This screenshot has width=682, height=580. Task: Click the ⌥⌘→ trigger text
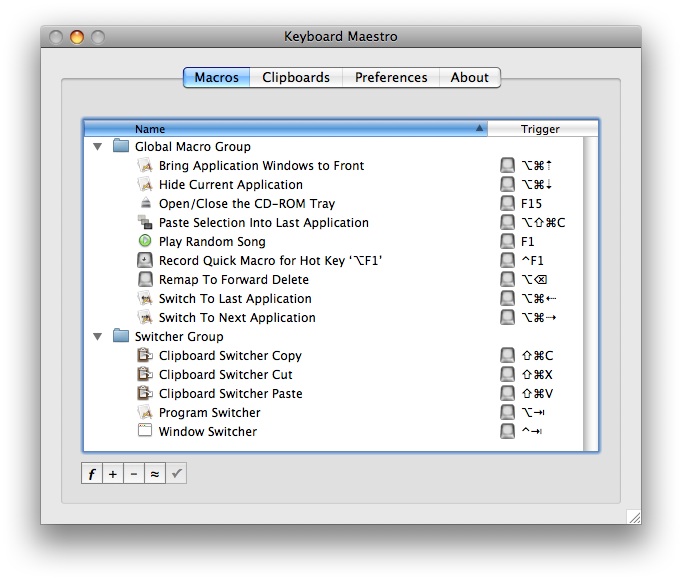click(x=539, y=317)
